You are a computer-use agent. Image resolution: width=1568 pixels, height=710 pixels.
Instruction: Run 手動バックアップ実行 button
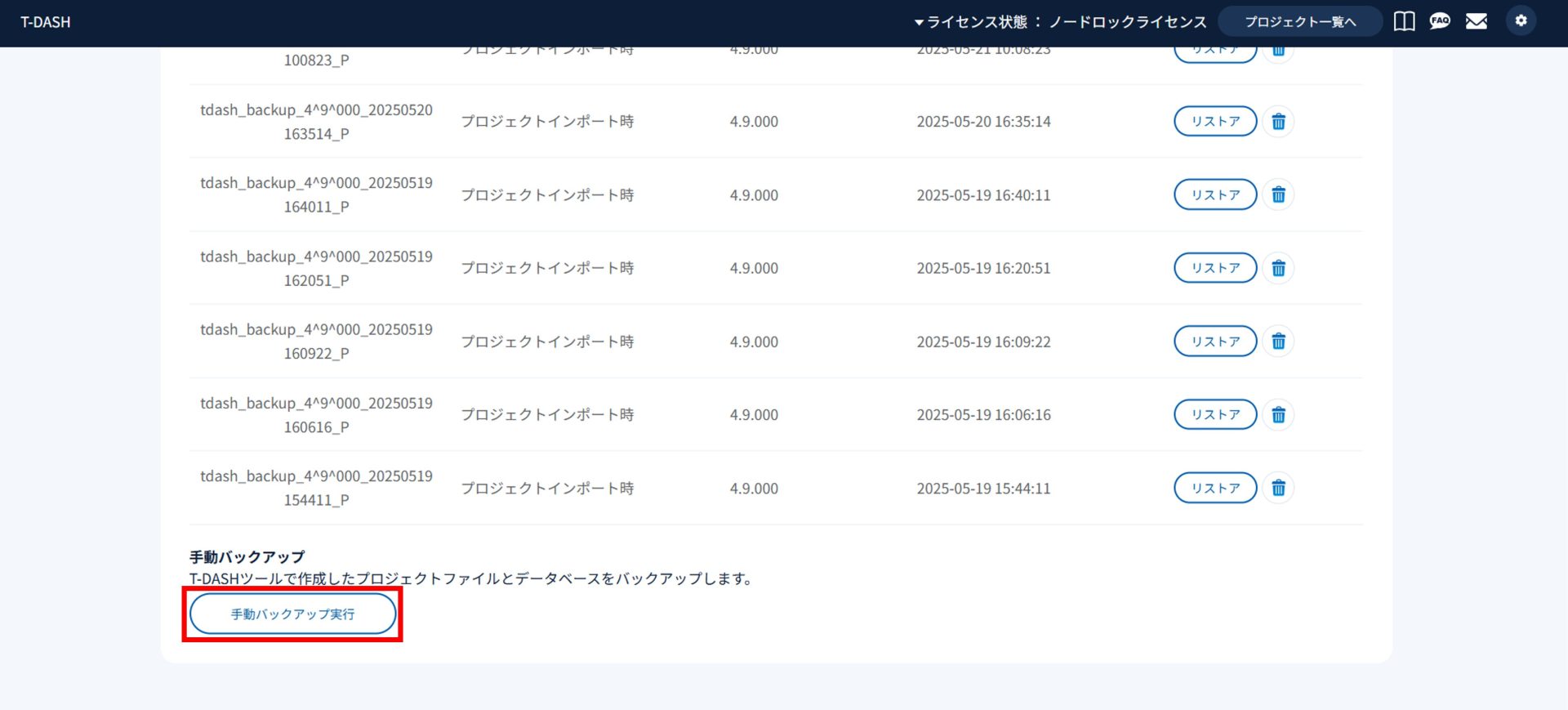[292, 614]
